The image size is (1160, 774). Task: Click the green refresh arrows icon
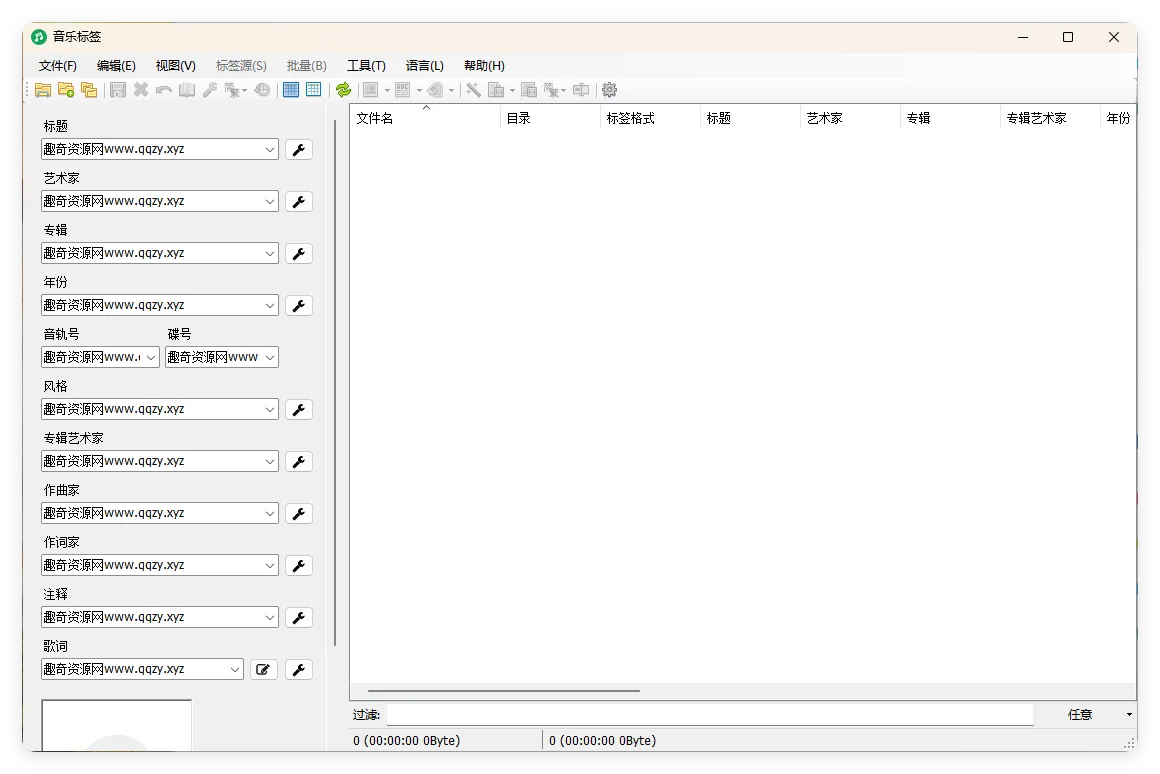coord(342,90)
